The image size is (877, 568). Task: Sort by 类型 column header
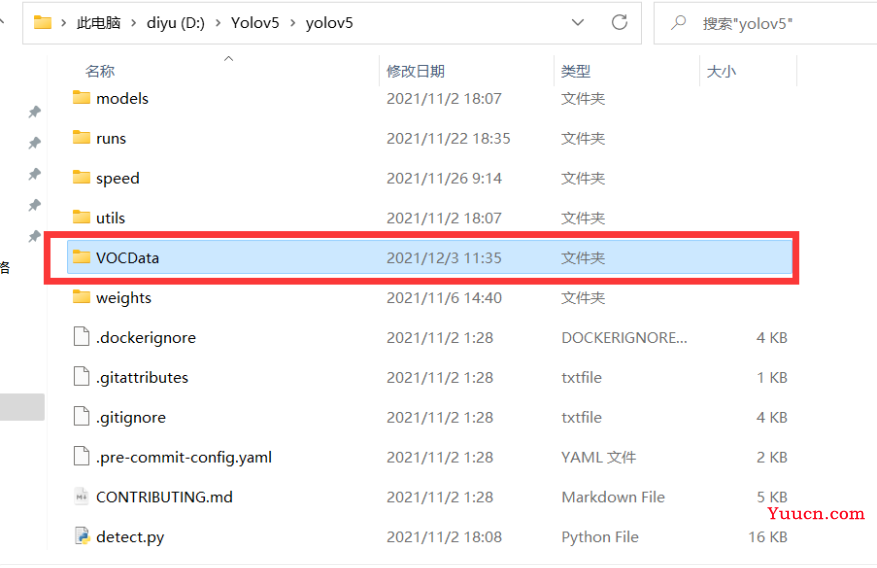pos(576,71)
